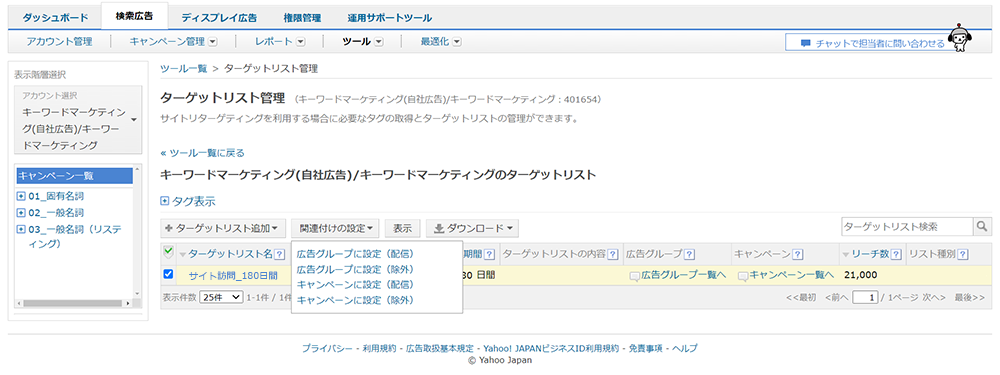The image size is (1000, 375).
Task: Click the magnifier search icon button
Action: pyautogui.click(x=982, y=226)
